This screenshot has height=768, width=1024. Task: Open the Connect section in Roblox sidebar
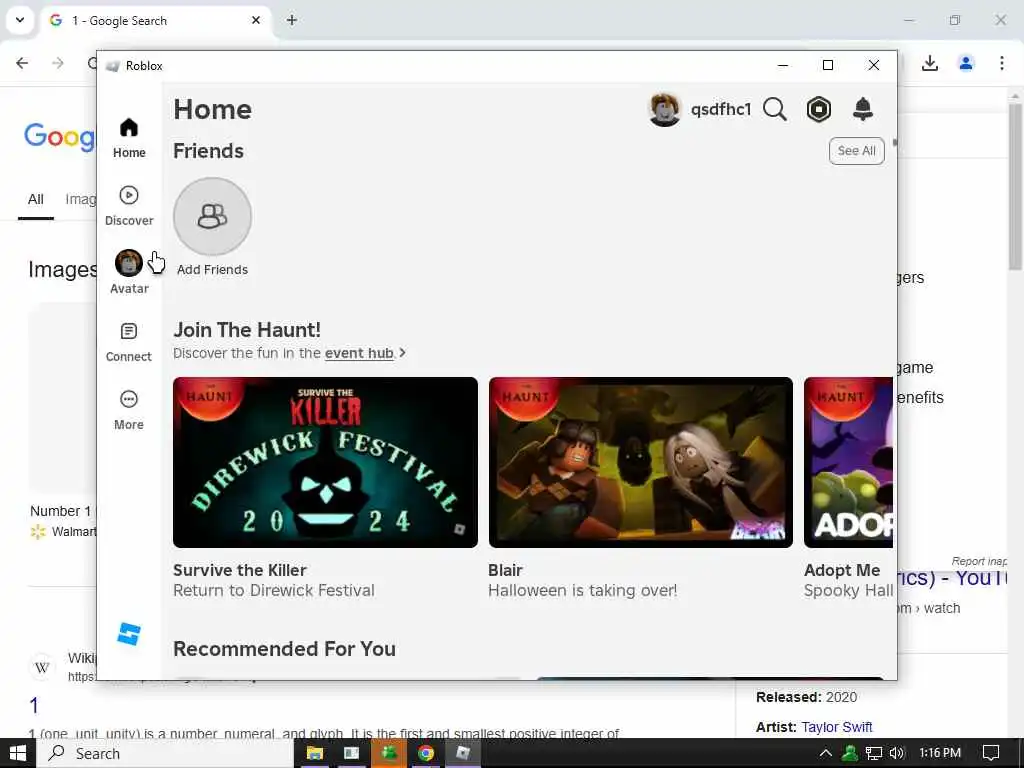pos(129,342)
